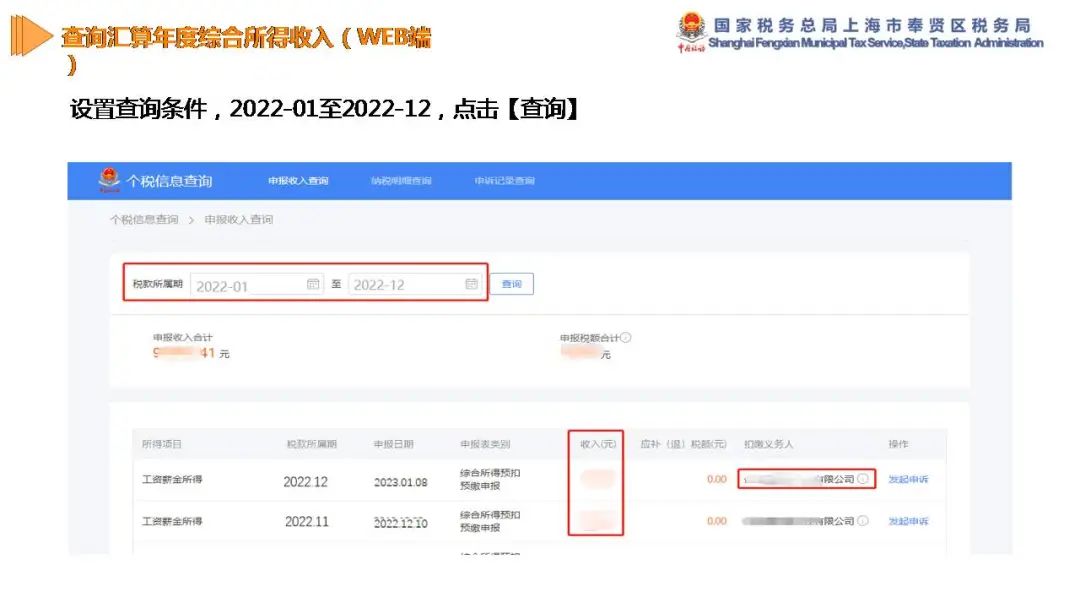Viewport: 1080px width, 608px height.
Task: Click 个税信息查询 breadcrumb link
Action: [144, 220]
